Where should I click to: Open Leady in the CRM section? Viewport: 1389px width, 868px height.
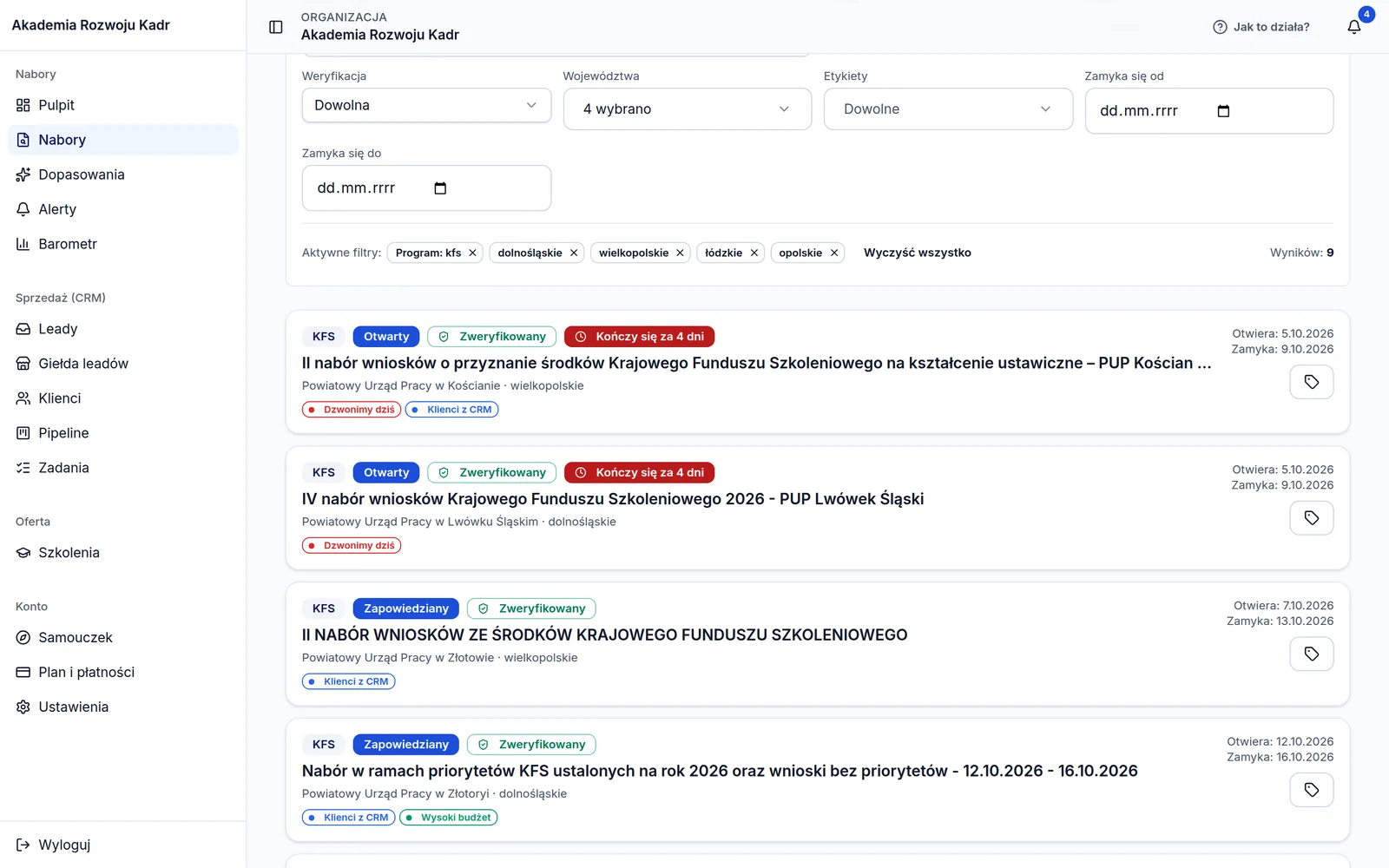coord(123,329)
